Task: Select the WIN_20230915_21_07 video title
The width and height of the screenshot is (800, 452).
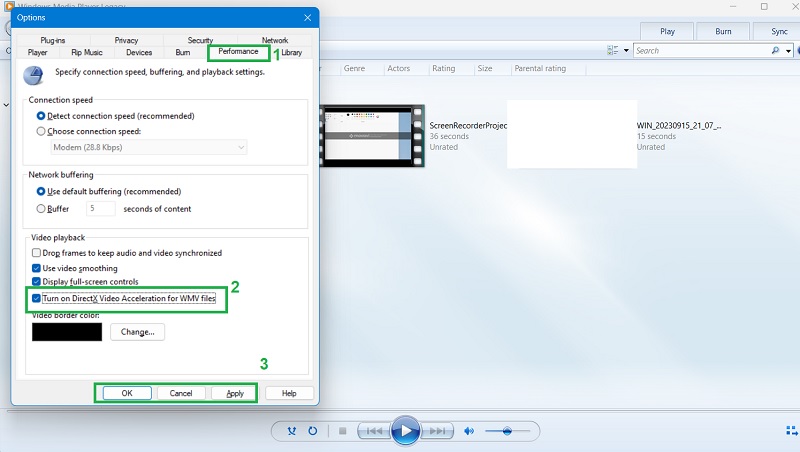Action: click(x=679, y=125)
